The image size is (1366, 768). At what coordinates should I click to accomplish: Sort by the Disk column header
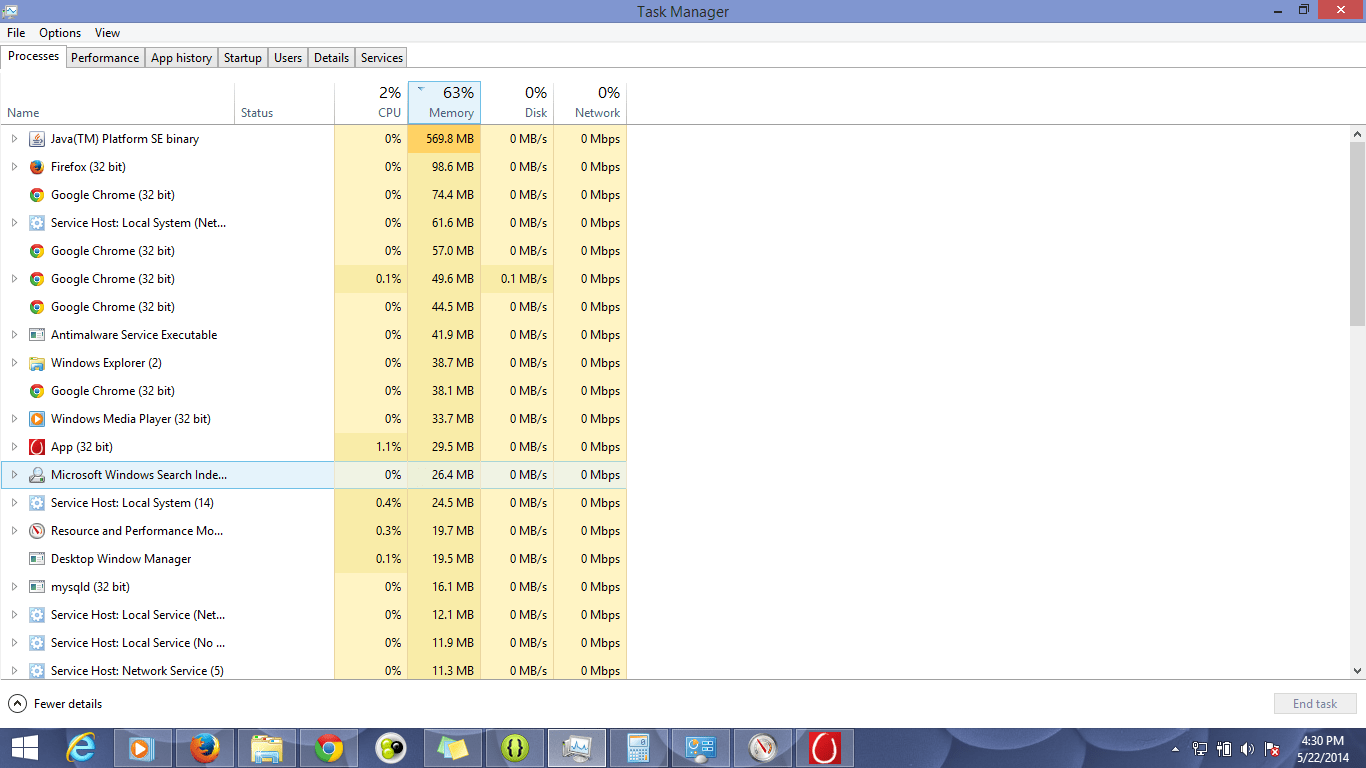click(517, 103)
